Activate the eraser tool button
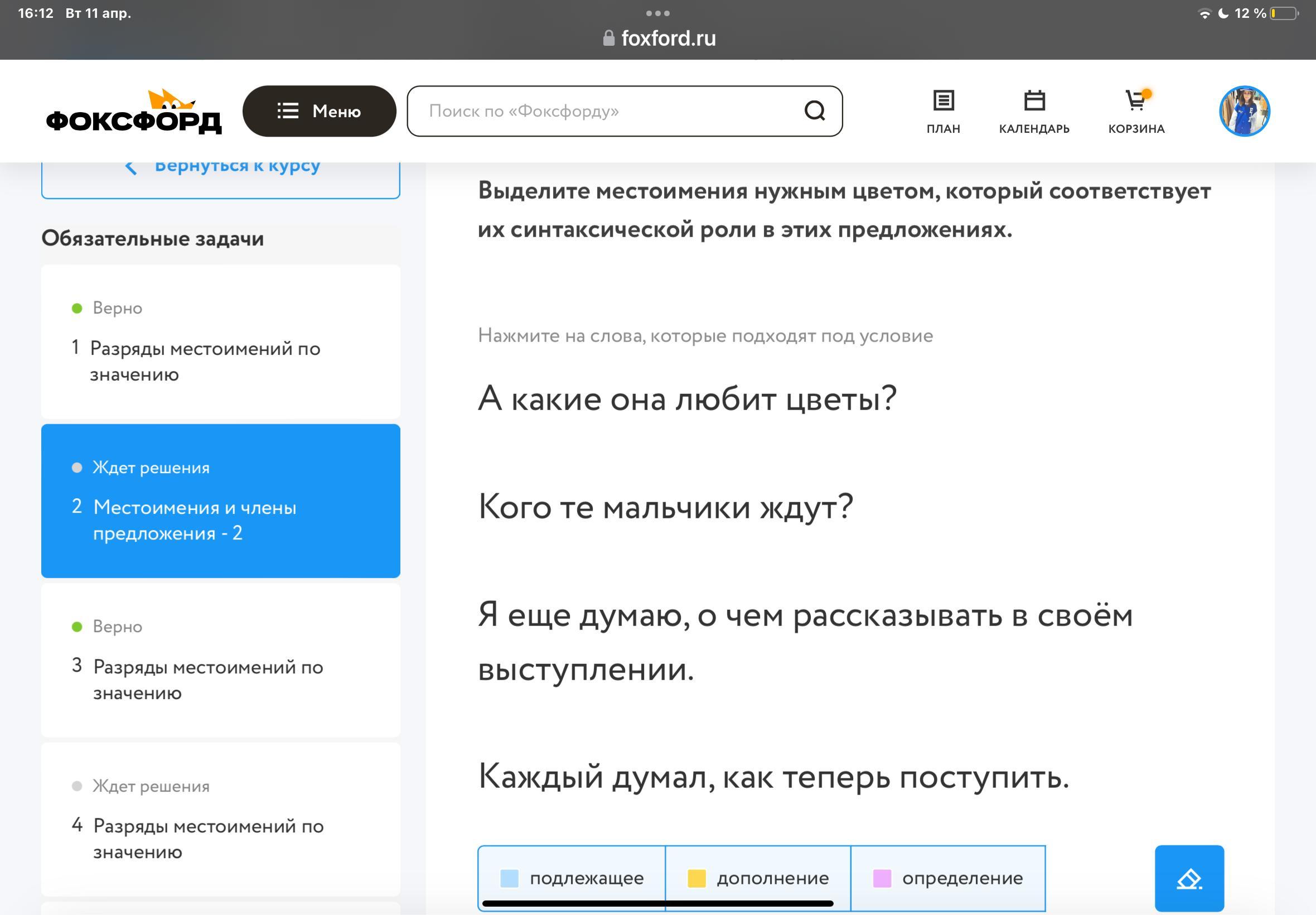 coord(1189,878)
